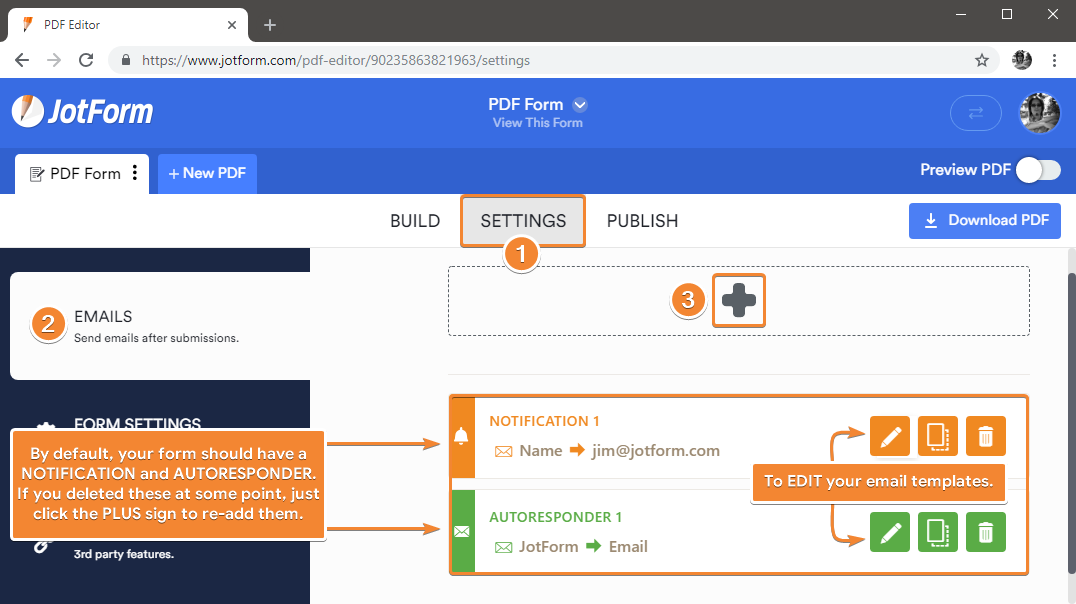Image resolution: width=1076 pixels, height=604 pixels.
Task: Go forward in the browser
Action: coord(54,60)
